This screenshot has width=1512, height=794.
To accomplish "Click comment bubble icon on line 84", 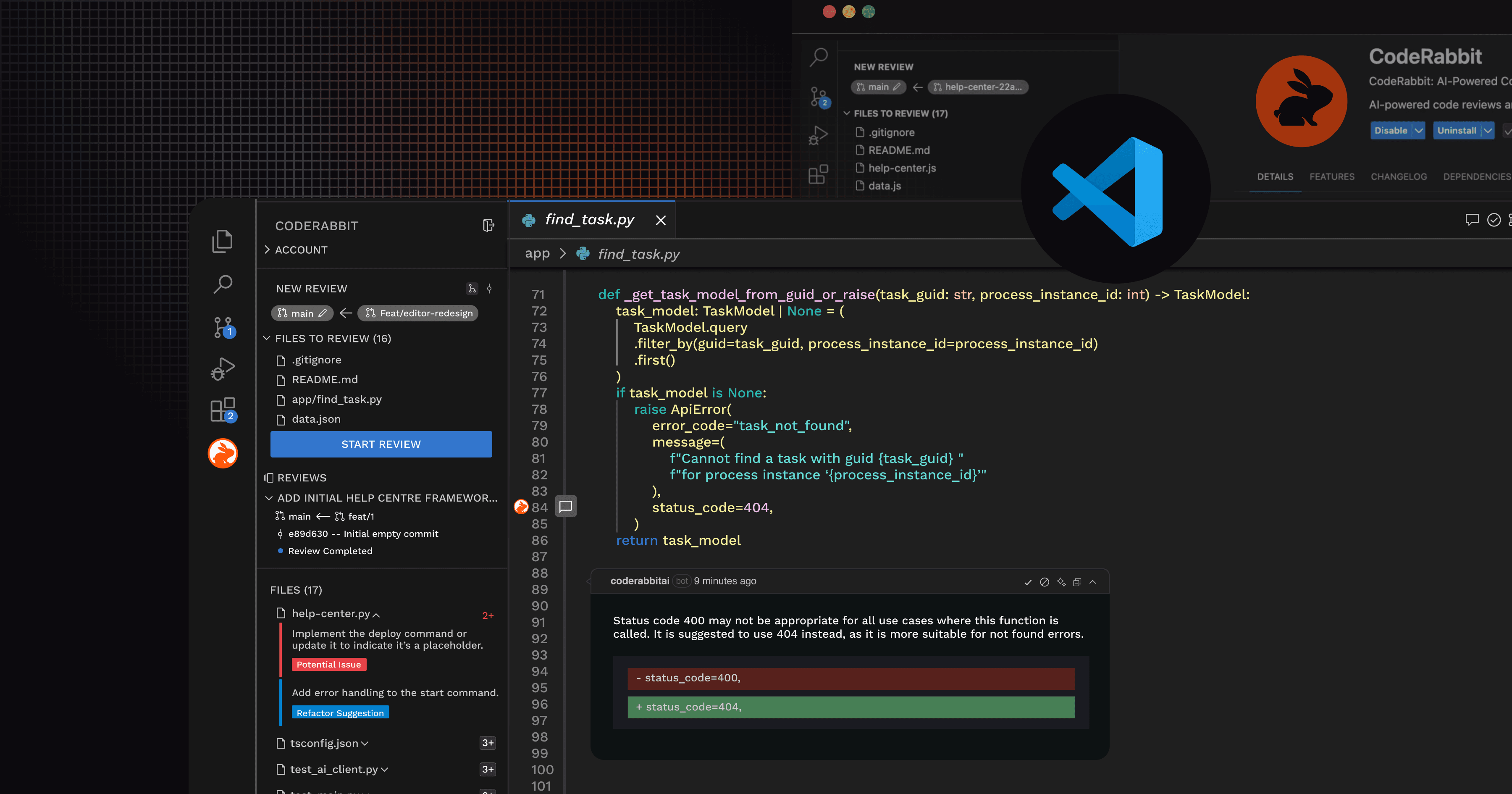I will pos(566,507).
